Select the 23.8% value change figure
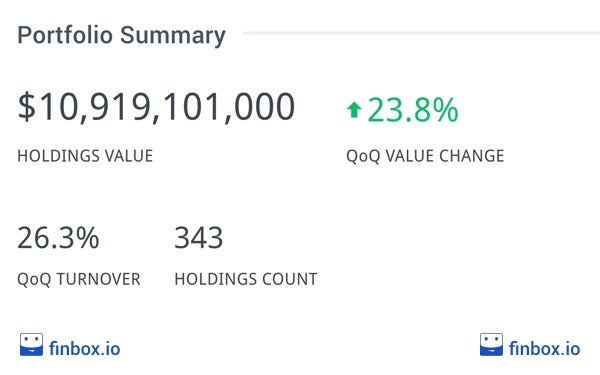Image resolution: width=600 pixels, height=375 pixels. click(x=413, y=110)
